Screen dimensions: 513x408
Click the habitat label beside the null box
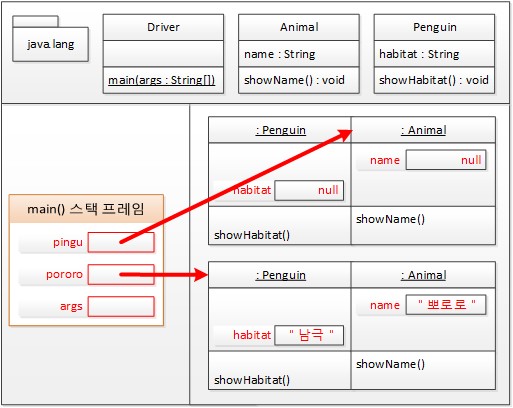click(x=252, y=190)
